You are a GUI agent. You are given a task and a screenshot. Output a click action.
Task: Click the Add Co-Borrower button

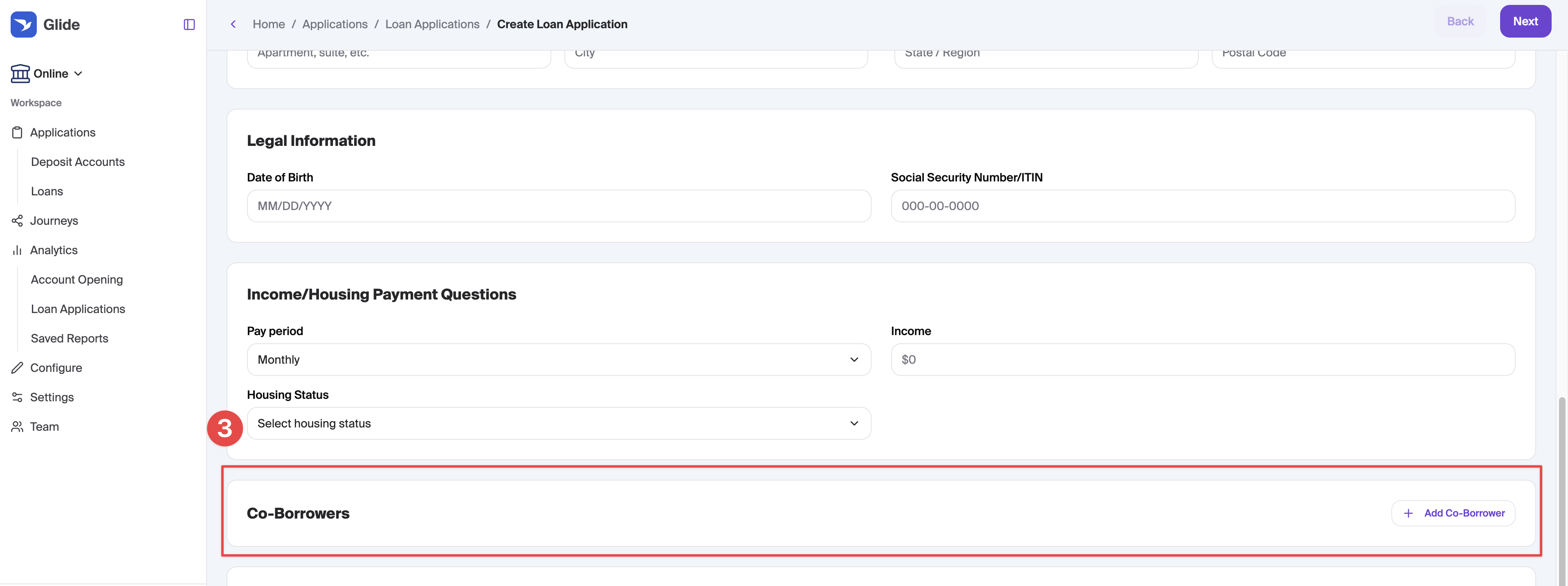point(1453,513)
